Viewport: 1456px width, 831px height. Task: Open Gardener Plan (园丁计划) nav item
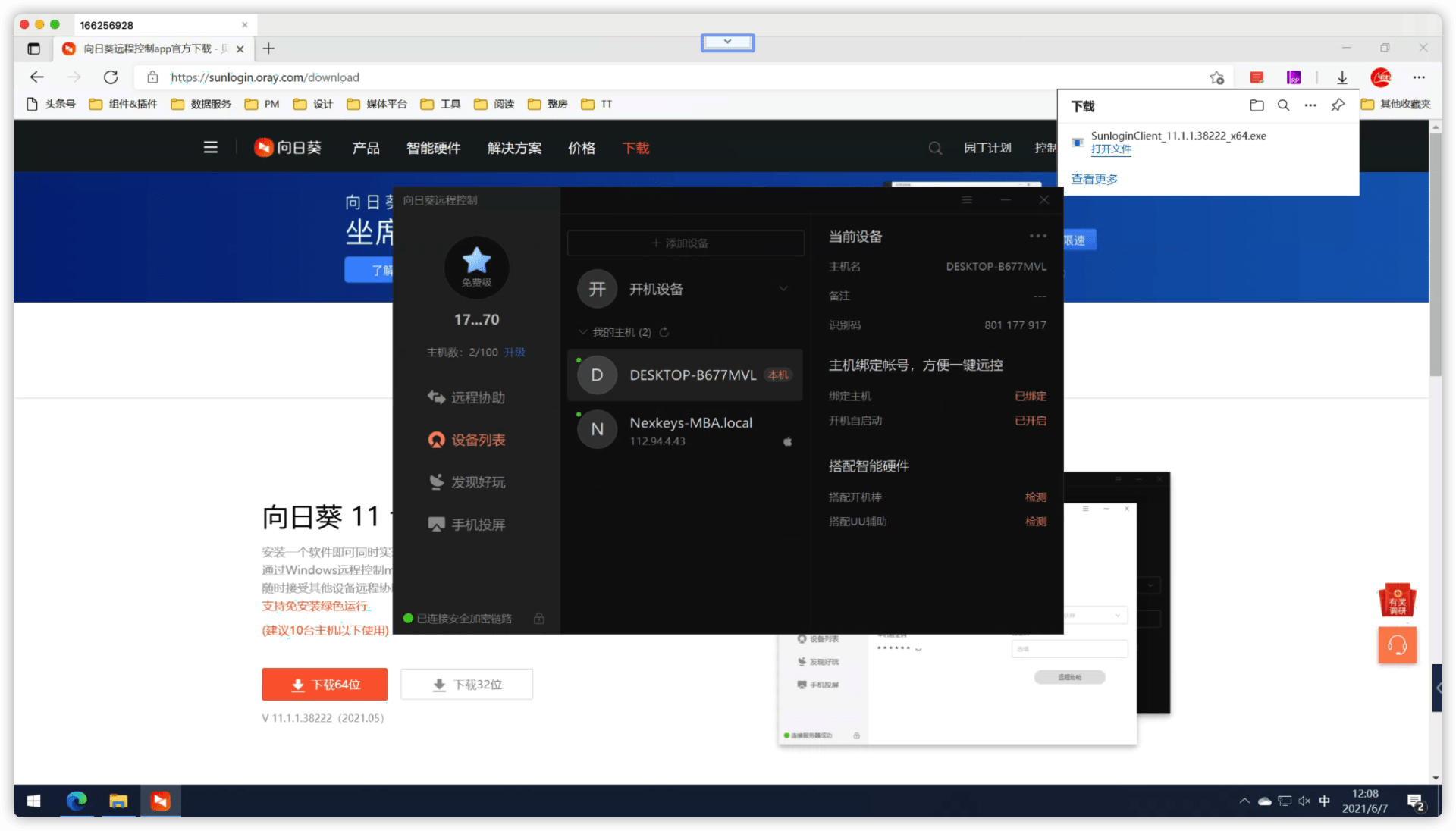[987, 148]
